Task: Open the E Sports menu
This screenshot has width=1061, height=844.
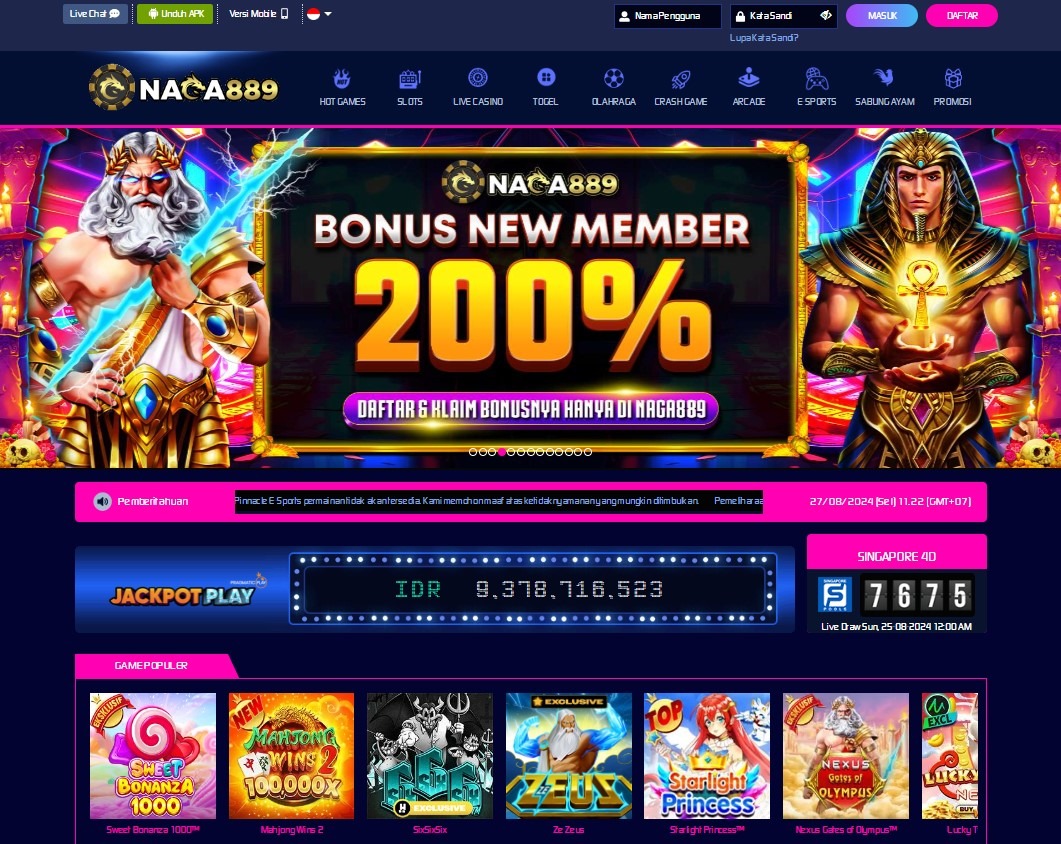Action: tap(816, 88)
